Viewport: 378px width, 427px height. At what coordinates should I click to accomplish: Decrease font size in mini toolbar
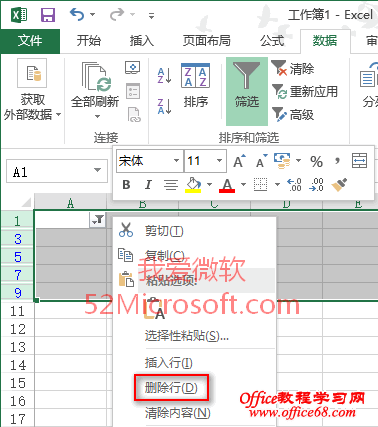[261, 161]
